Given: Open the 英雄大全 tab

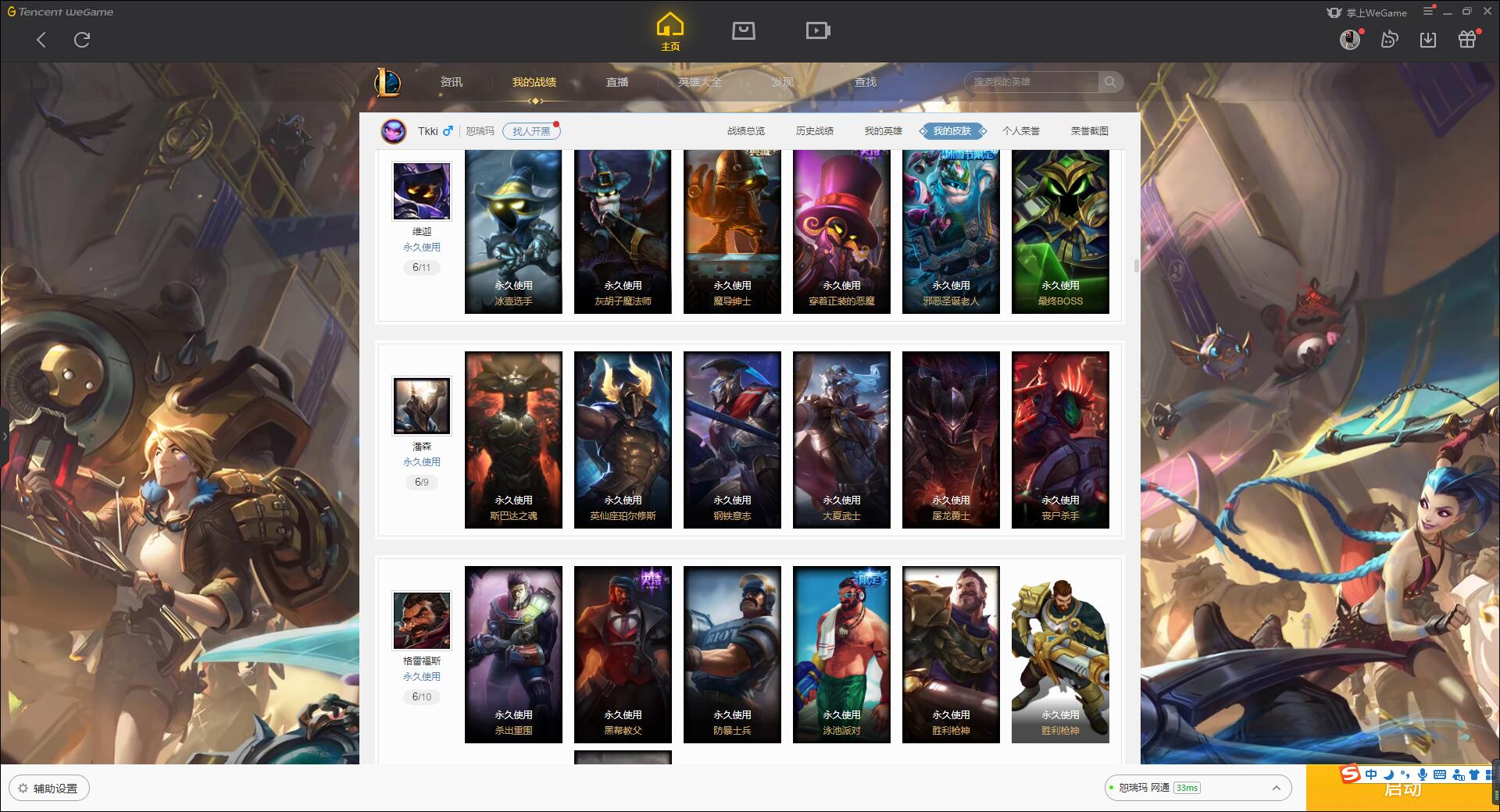Looking at the screenshot, I should click(x=700, y=82).
